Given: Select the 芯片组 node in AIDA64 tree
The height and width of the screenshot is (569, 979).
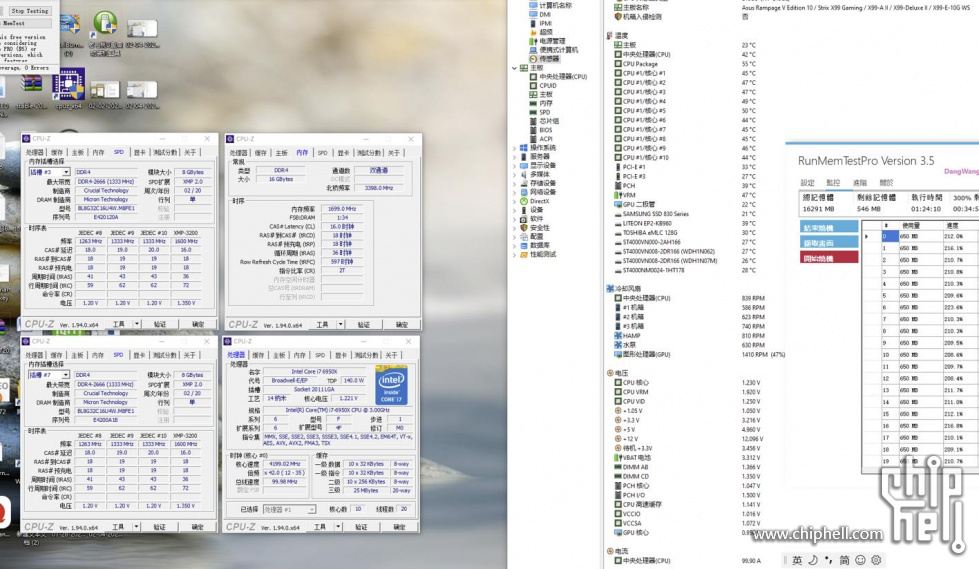Looking at the screenshot, I should 544,121.
